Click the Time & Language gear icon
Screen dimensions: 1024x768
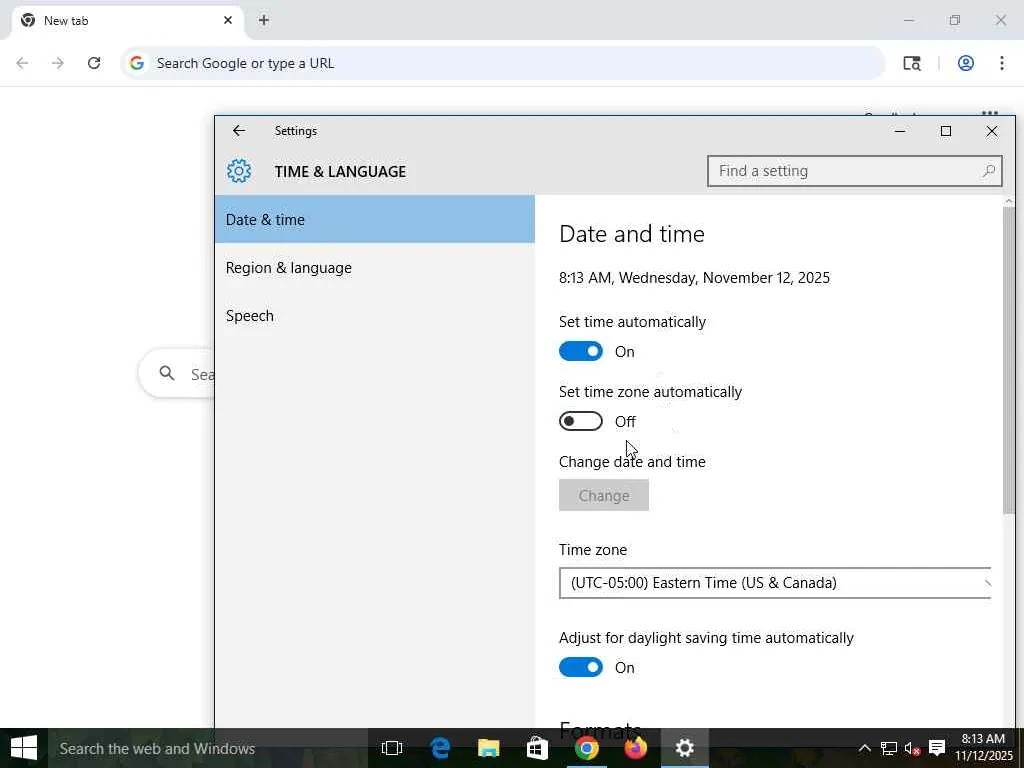tap(239, 171)
